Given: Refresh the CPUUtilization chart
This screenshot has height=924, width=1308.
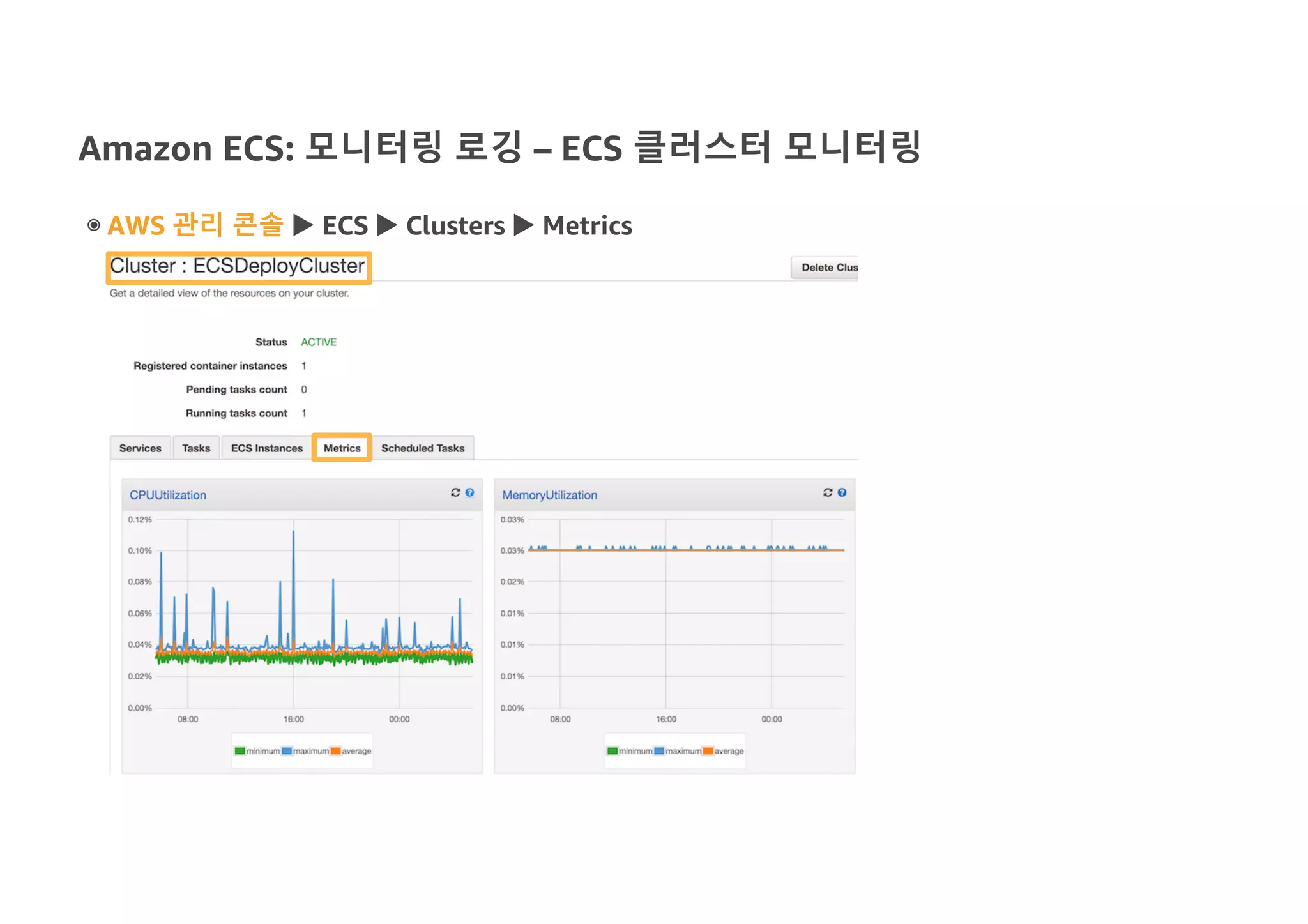Looking at the screenshot, I should pos(455,492).
